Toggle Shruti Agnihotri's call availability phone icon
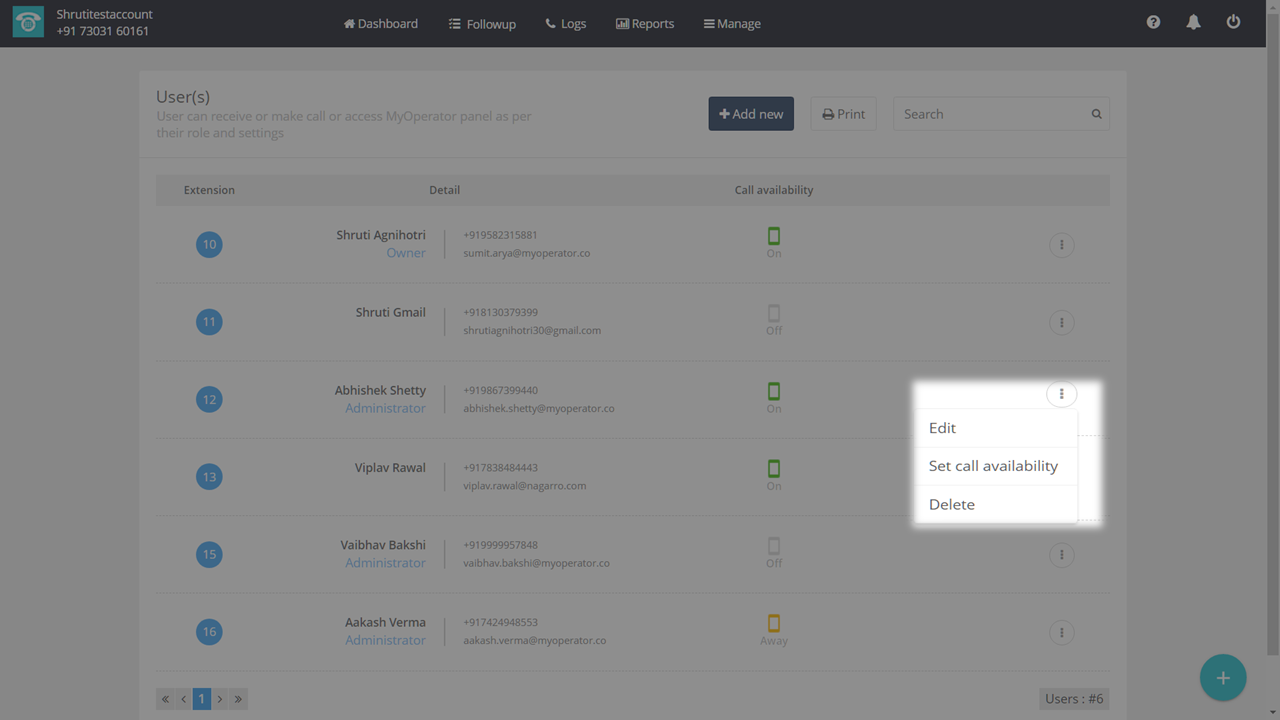1280x720 pixels. [x=773, y=237]
